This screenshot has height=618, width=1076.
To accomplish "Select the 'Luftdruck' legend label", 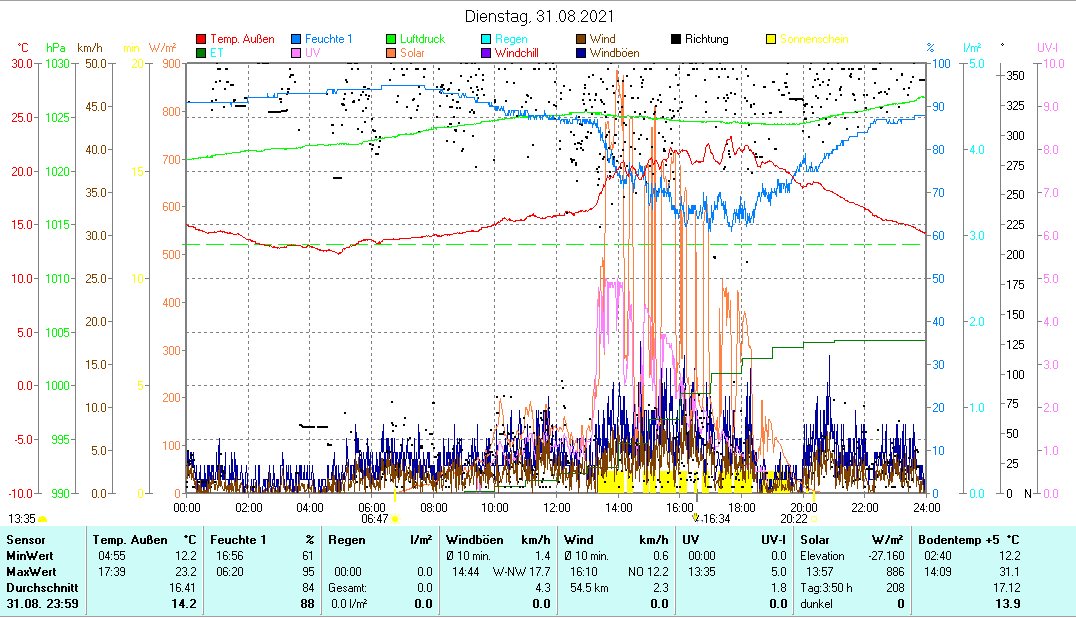I will 423,39.
